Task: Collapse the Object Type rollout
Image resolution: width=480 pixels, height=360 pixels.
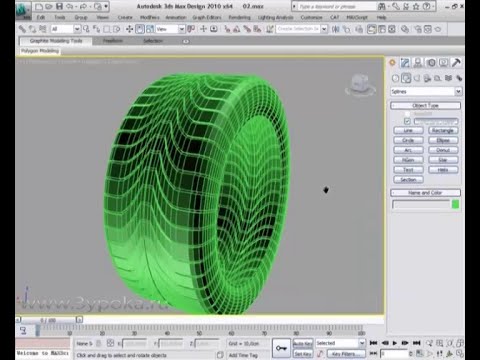Action: pyautogui.click(x=426, y=106)
